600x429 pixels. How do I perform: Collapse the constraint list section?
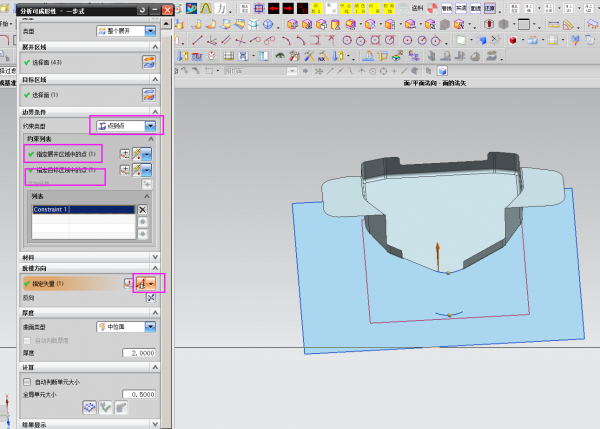pyautogui.click(x=151, y=139)
